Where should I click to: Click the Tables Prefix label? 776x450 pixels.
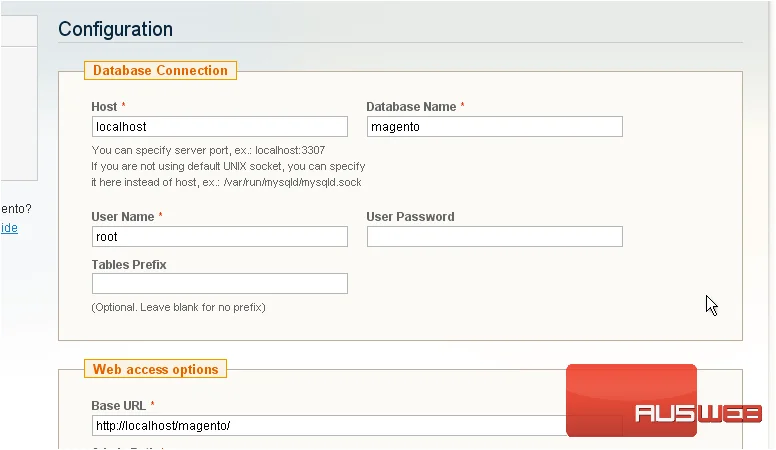coord(129,265)
